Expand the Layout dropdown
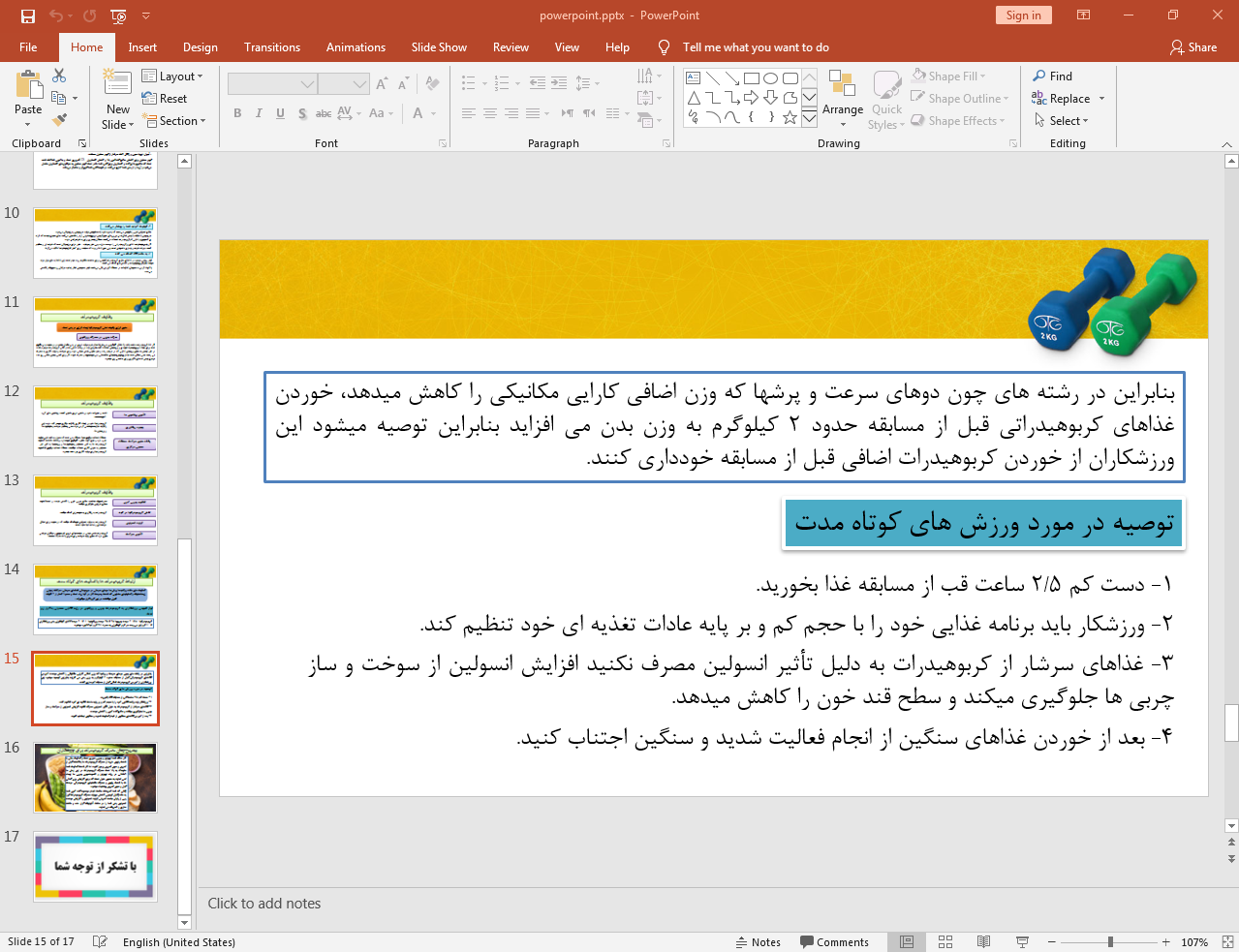Viewport: 1239px width, 952px height. pyautogui.click(x=172, y=77)
